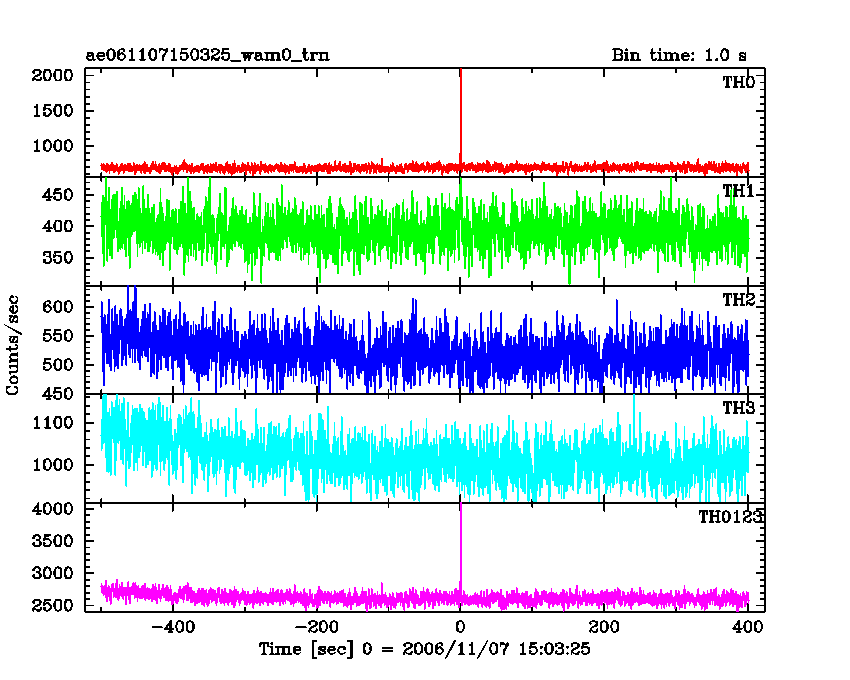850x680 pixels.
Task: Click the 600 tick label in TH2 panel
Action: [x=57, y=307]
